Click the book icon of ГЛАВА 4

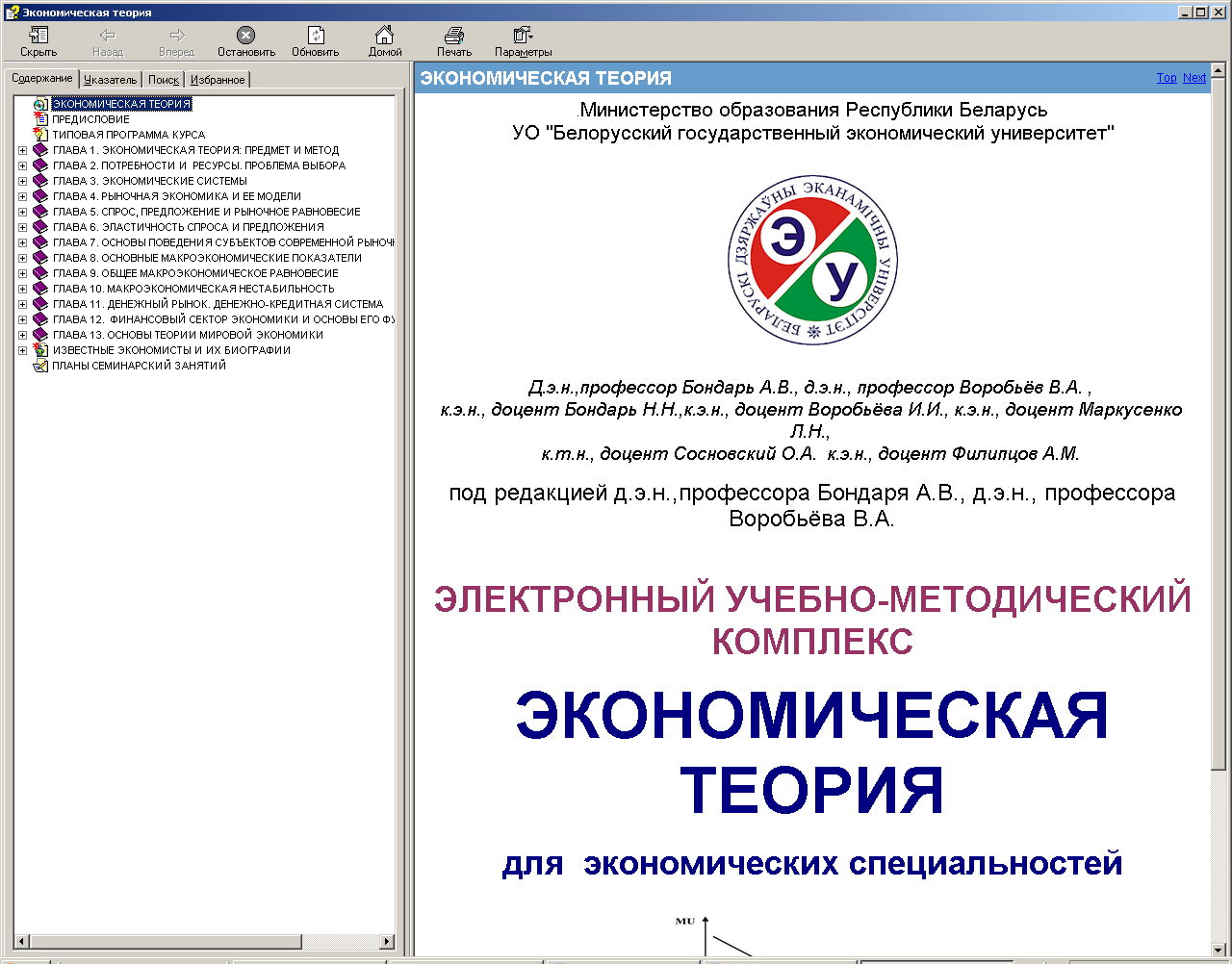[x=40, y=196]
